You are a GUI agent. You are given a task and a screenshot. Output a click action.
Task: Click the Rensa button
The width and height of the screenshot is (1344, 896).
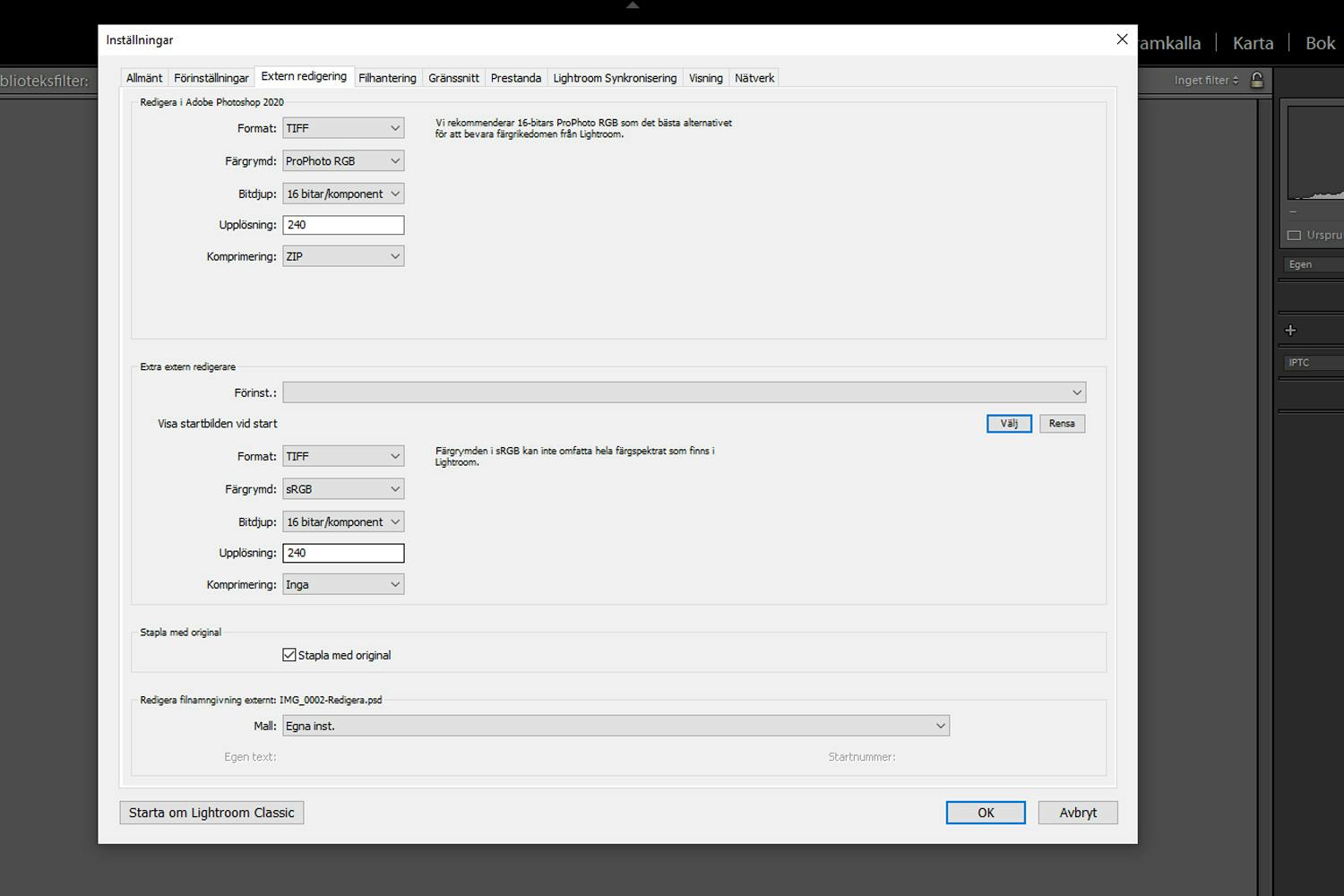tap(1062, 424)
